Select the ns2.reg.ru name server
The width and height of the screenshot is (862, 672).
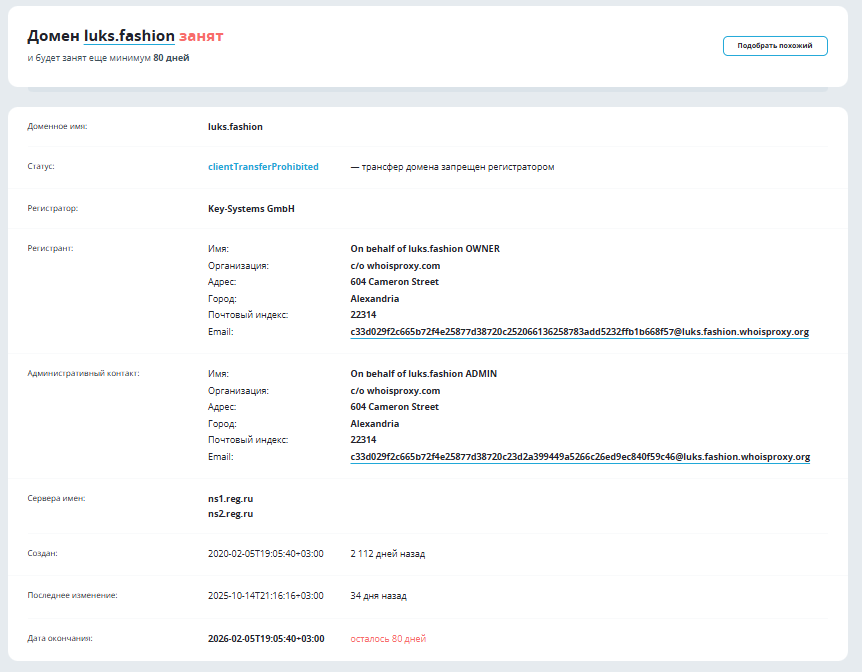click(230, 514)
